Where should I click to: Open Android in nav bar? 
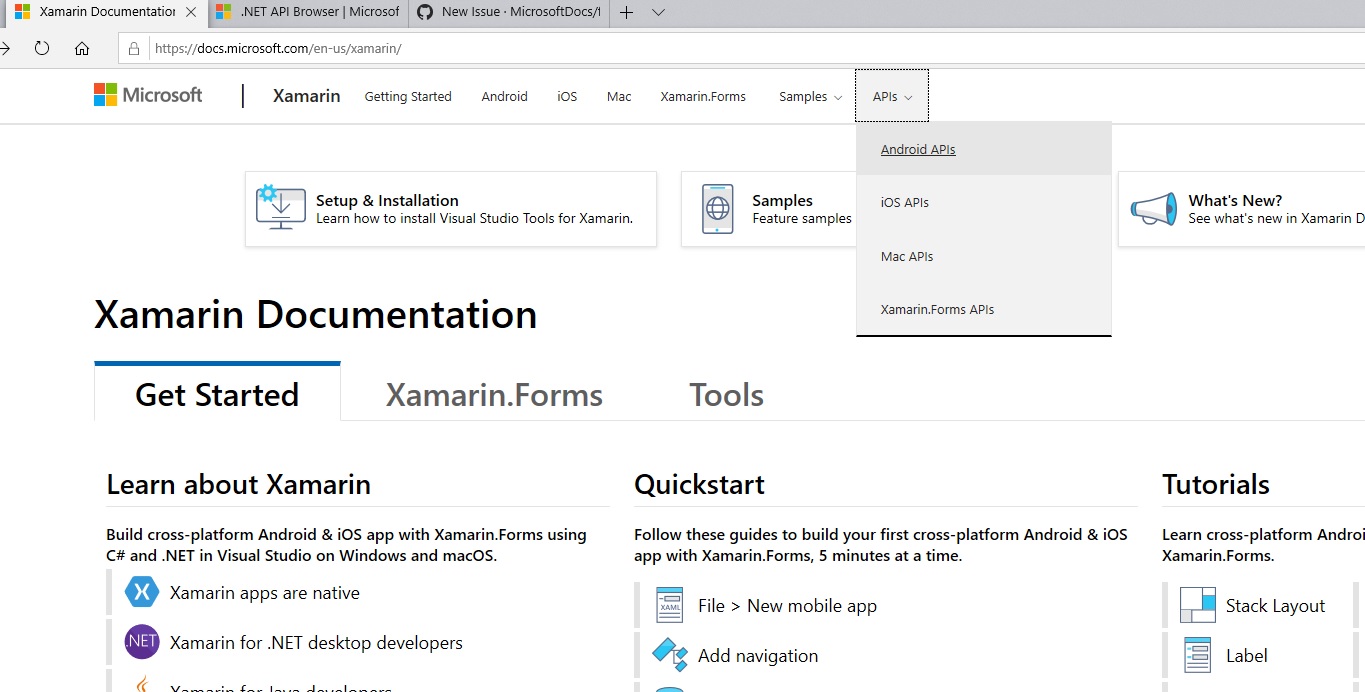pos(504,97)
